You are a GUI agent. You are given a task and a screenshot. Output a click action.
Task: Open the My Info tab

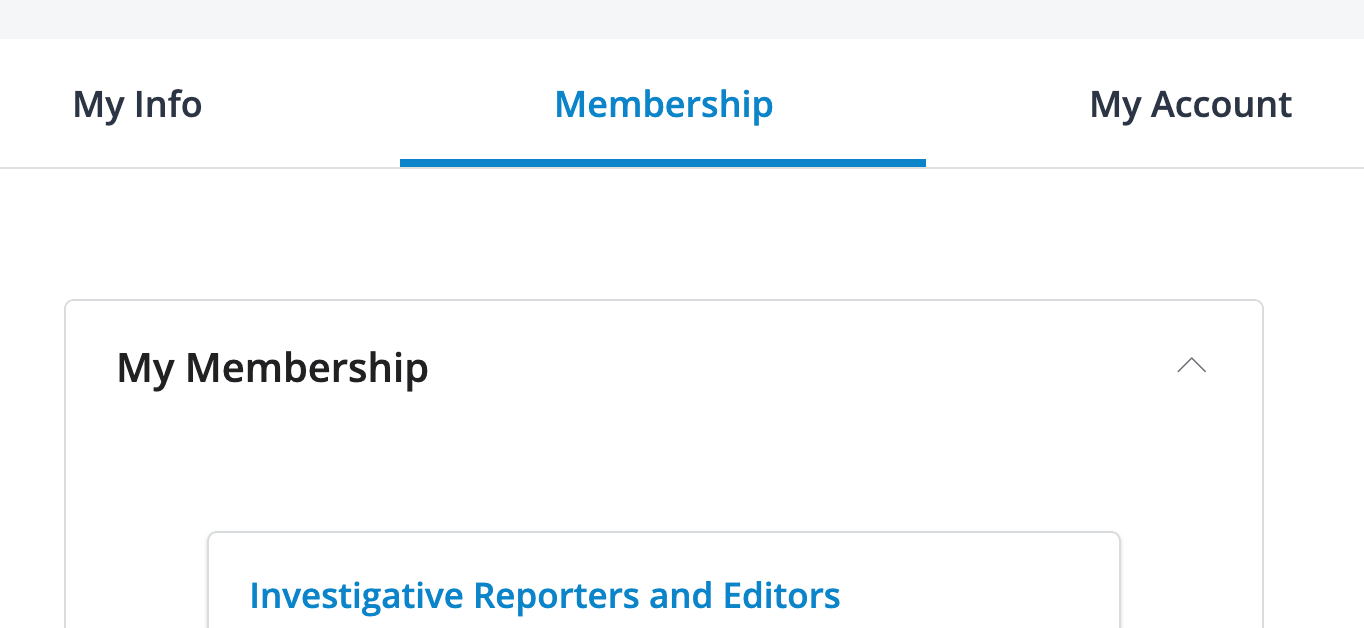[x=137, y=104]
